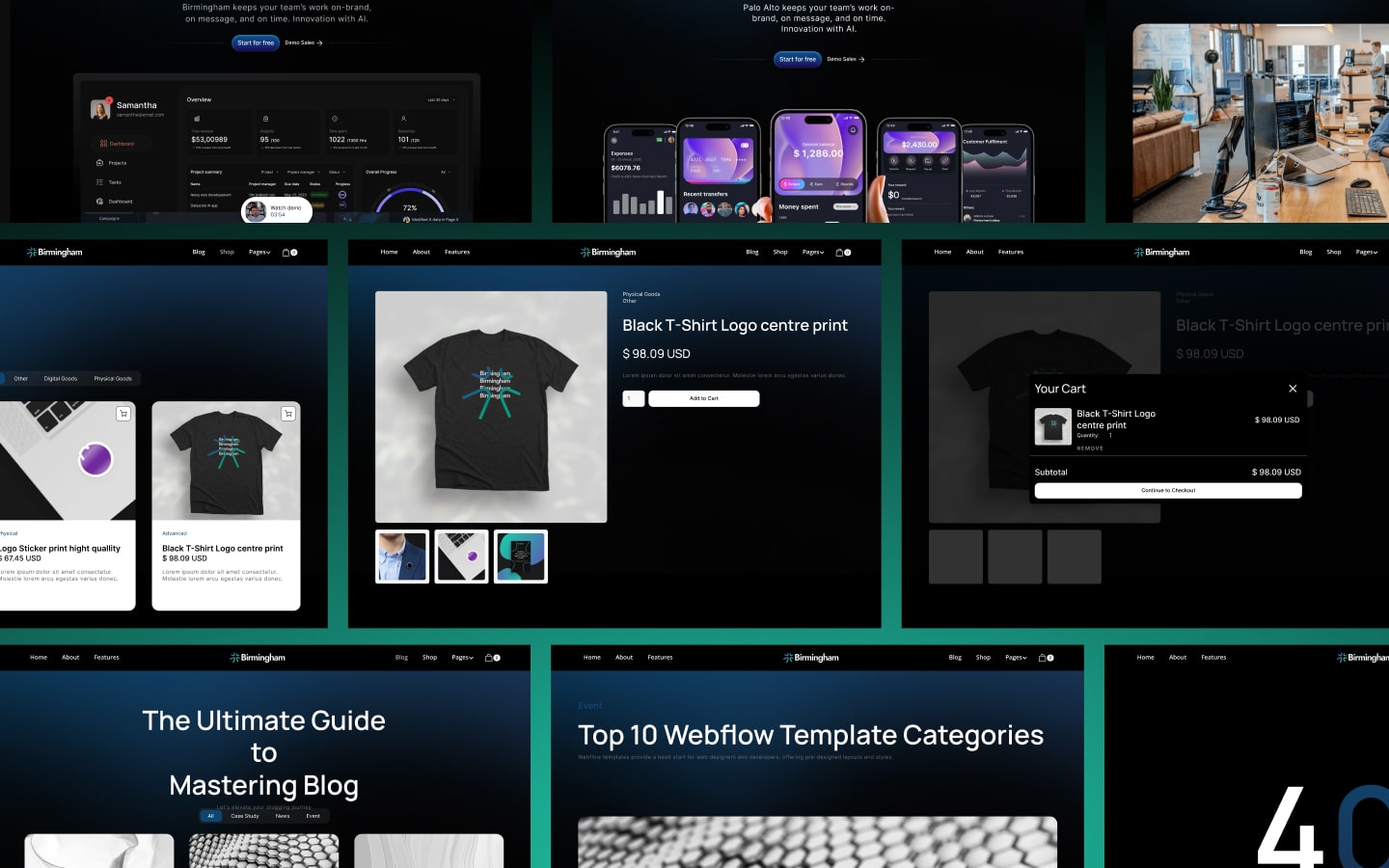Select the Case Study blog filter tab
This screenshot has height=868, width=1389.
(x=245, y=816)
